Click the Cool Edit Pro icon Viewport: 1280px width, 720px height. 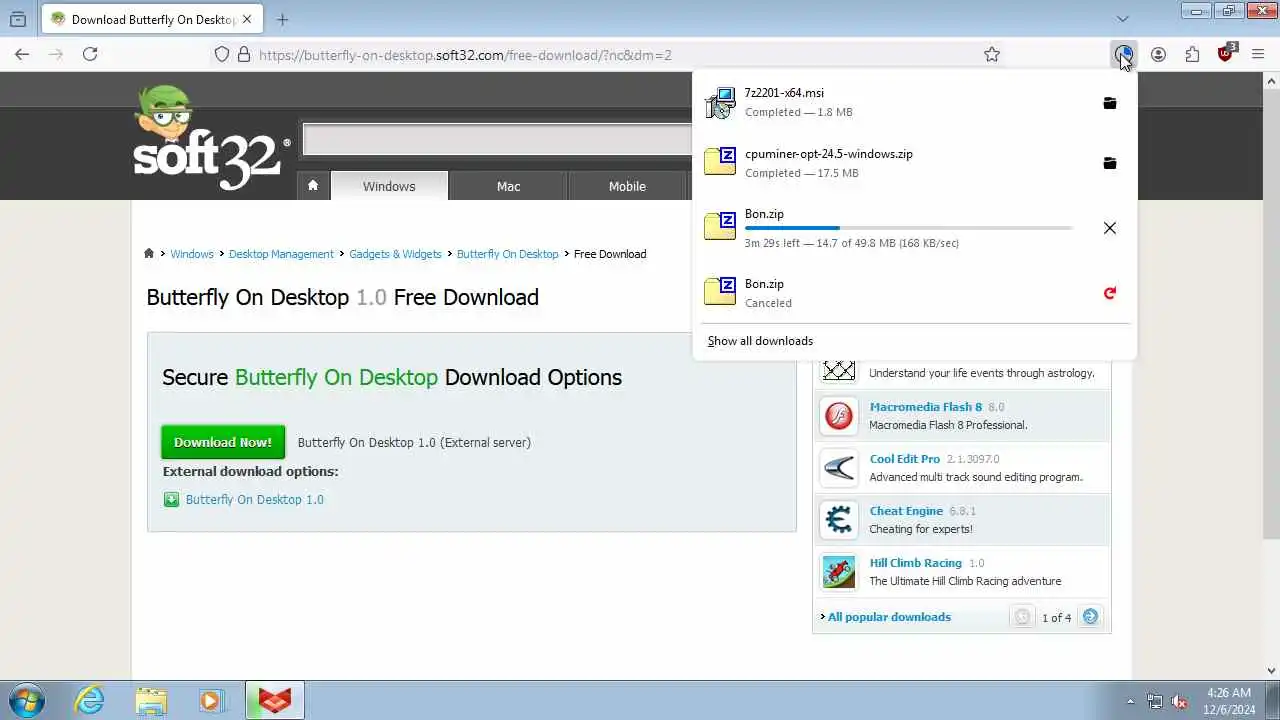[x=839, y=468]
